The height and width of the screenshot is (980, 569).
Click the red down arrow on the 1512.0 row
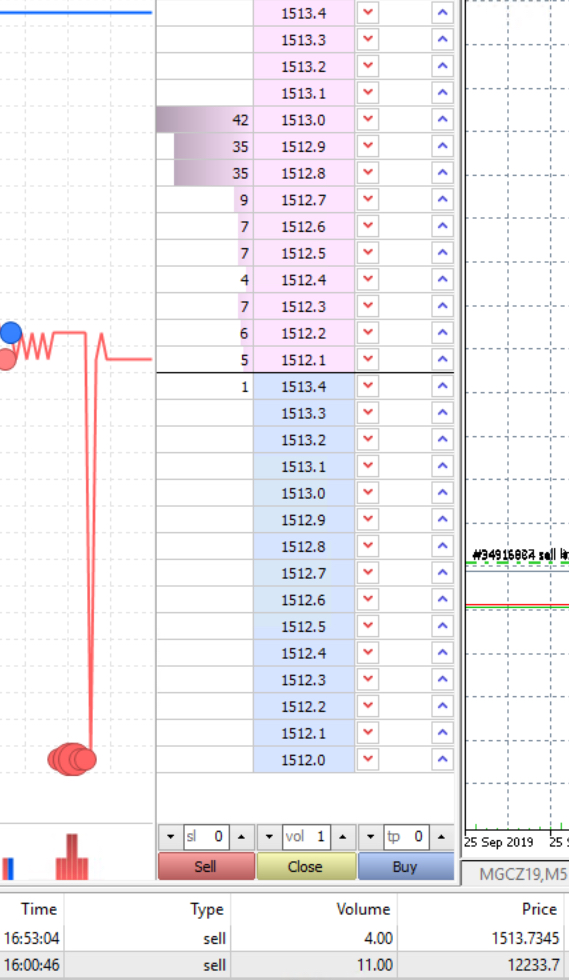tap(368, 759)
